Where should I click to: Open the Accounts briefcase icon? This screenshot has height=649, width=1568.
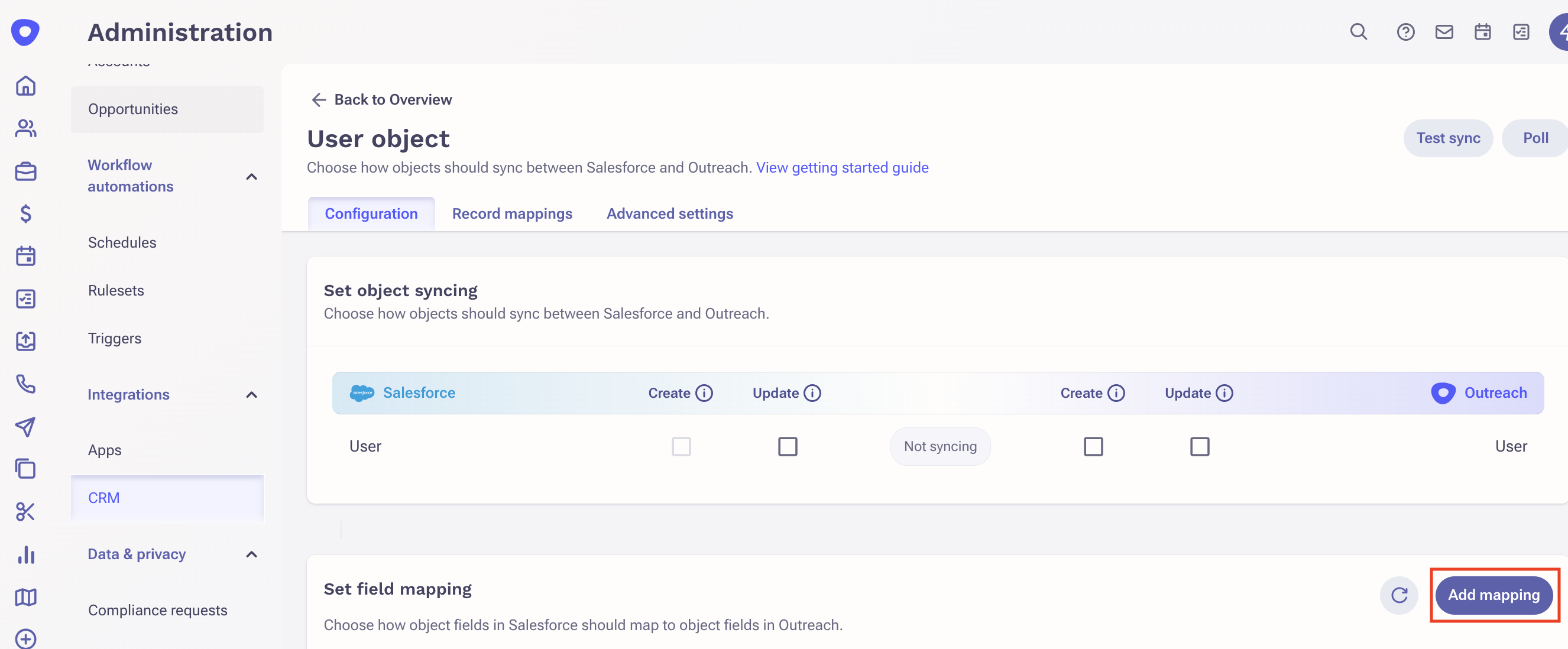25,171
